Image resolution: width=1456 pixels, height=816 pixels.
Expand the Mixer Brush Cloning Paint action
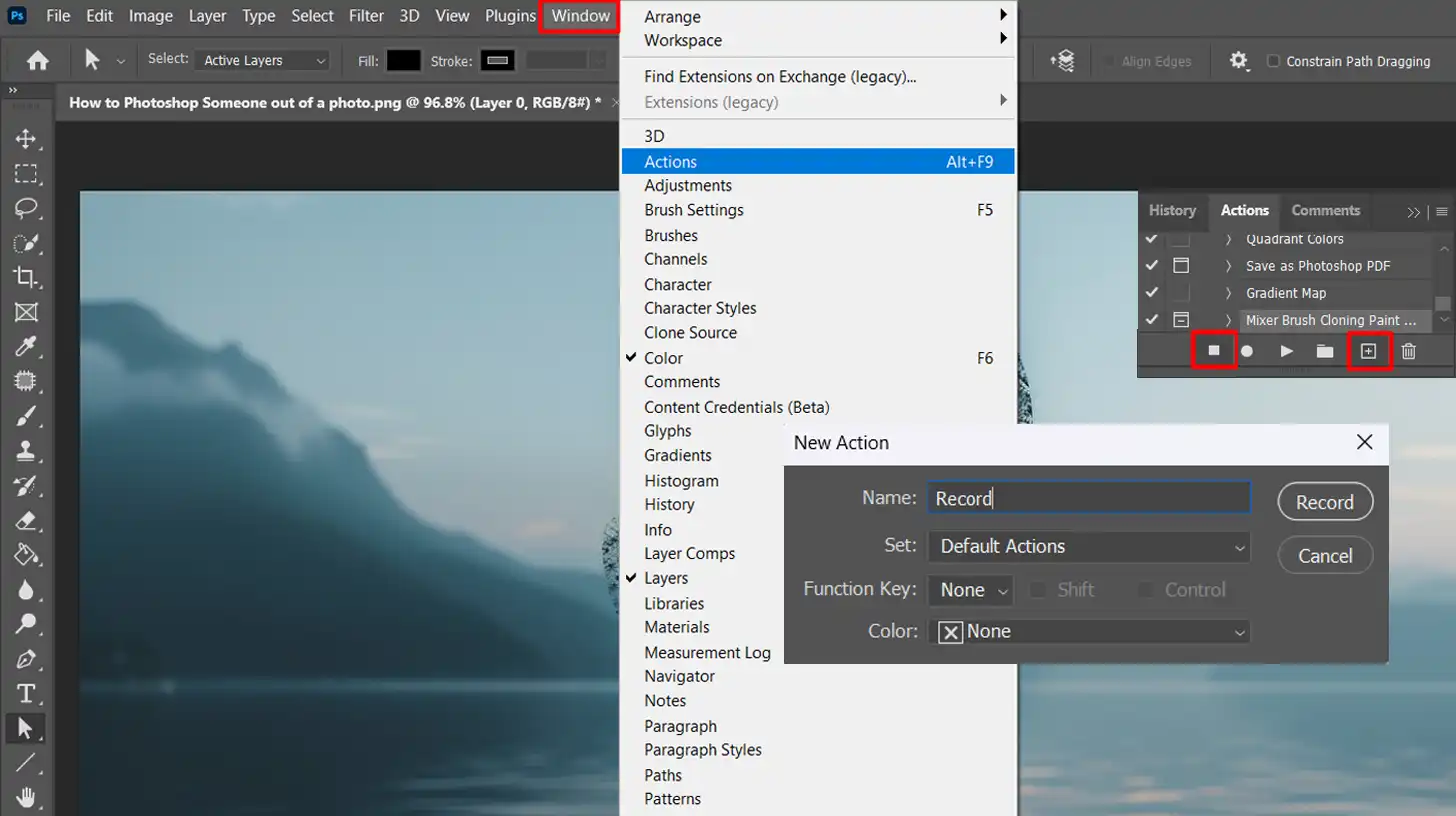(x=1228, y=321)
